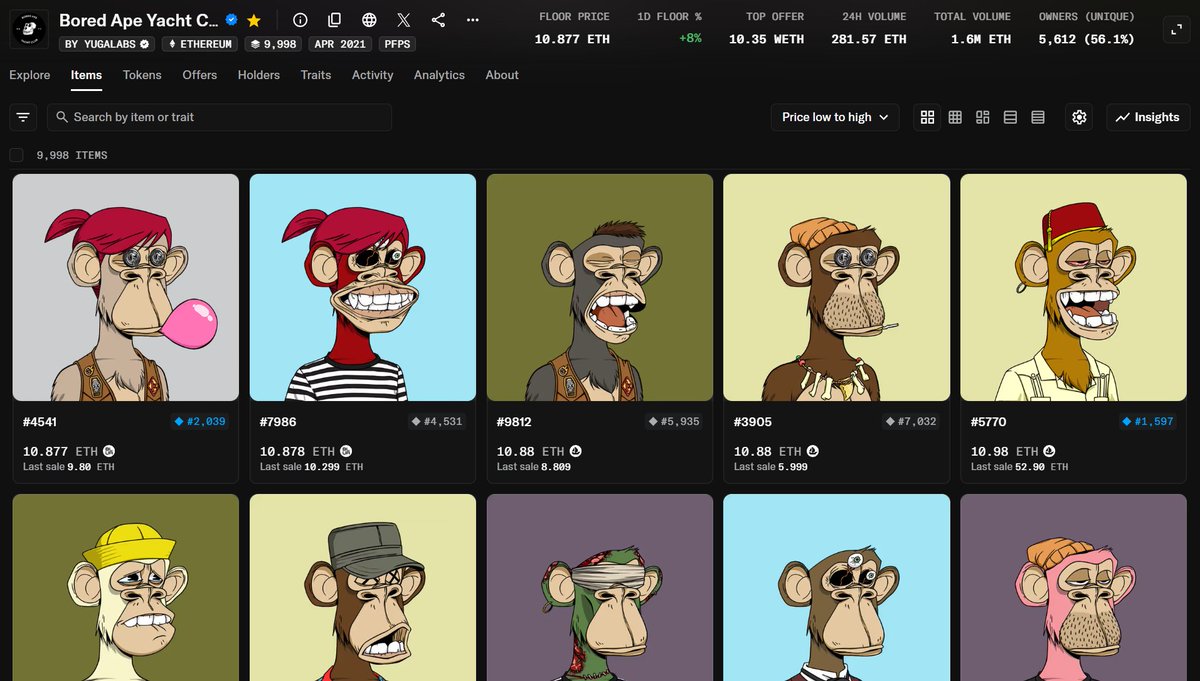Click the 24H Volume value 281.57 ETH

[869, 39]
